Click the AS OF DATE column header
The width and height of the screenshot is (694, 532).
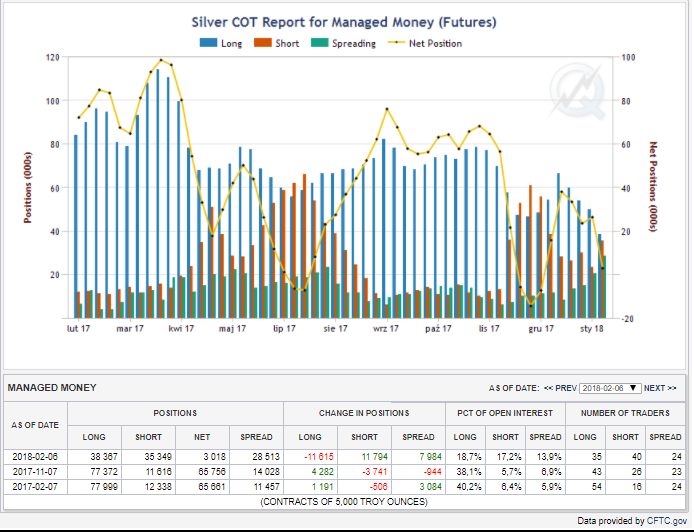pos(35,425)
